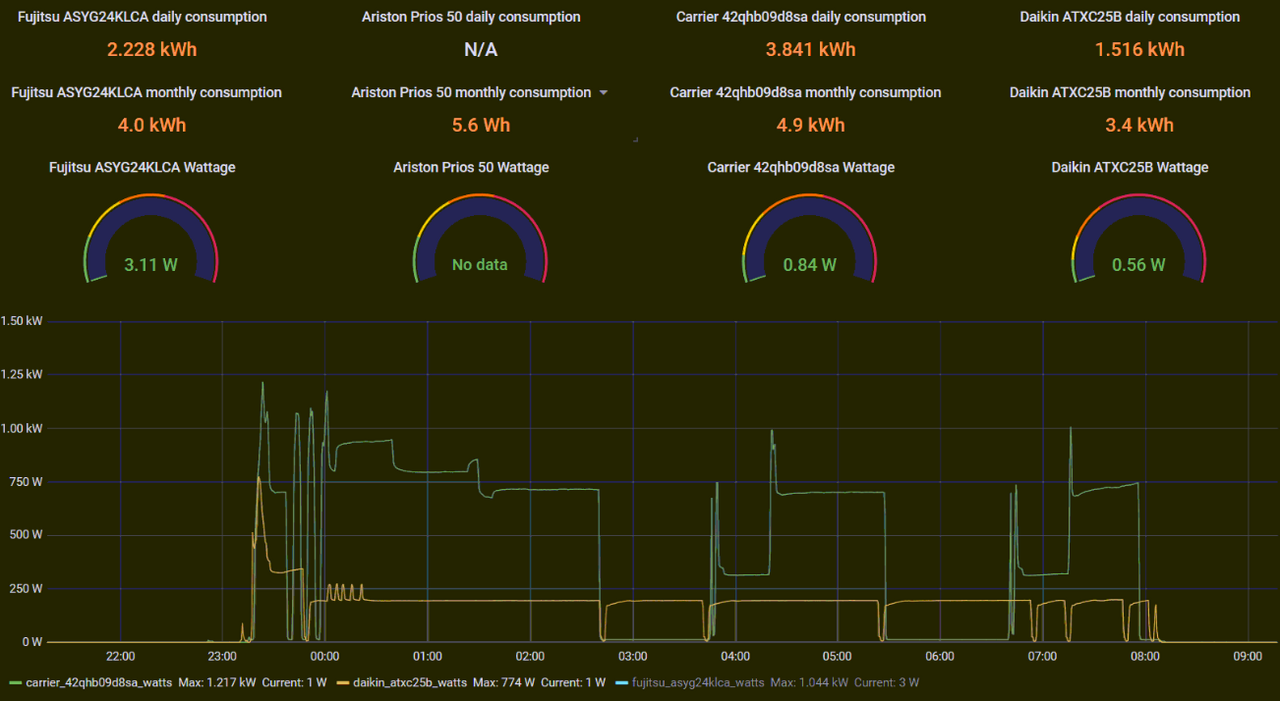The image size is (1280, 701).
Task: Open the Daikin ATXC25B monthly consumption title
Action: pyautogui.click(x=1130, y=92)
